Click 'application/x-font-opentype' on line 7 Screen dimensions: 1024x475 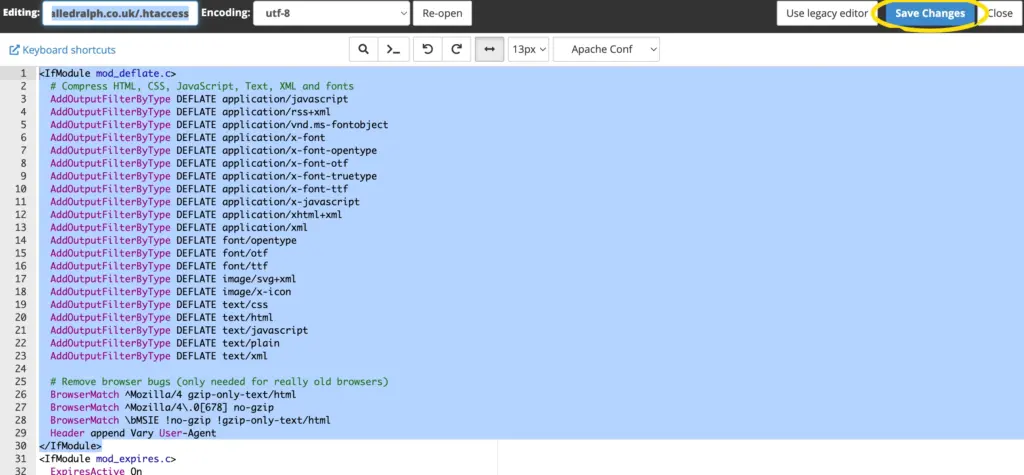[x=299, y=150]
